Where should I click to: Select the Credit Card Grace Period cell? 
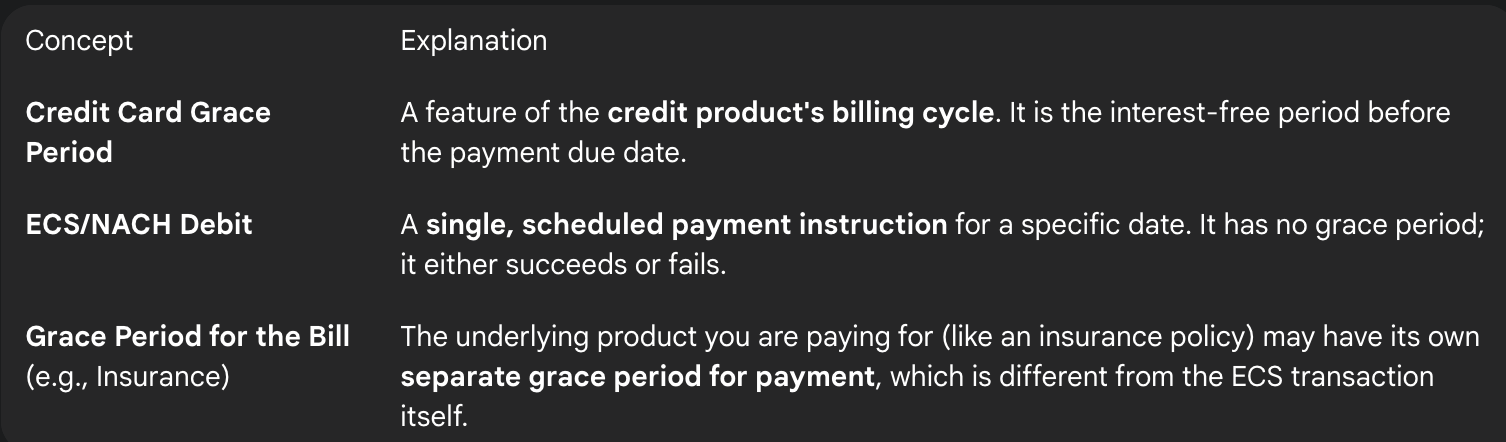coord(148,132)
